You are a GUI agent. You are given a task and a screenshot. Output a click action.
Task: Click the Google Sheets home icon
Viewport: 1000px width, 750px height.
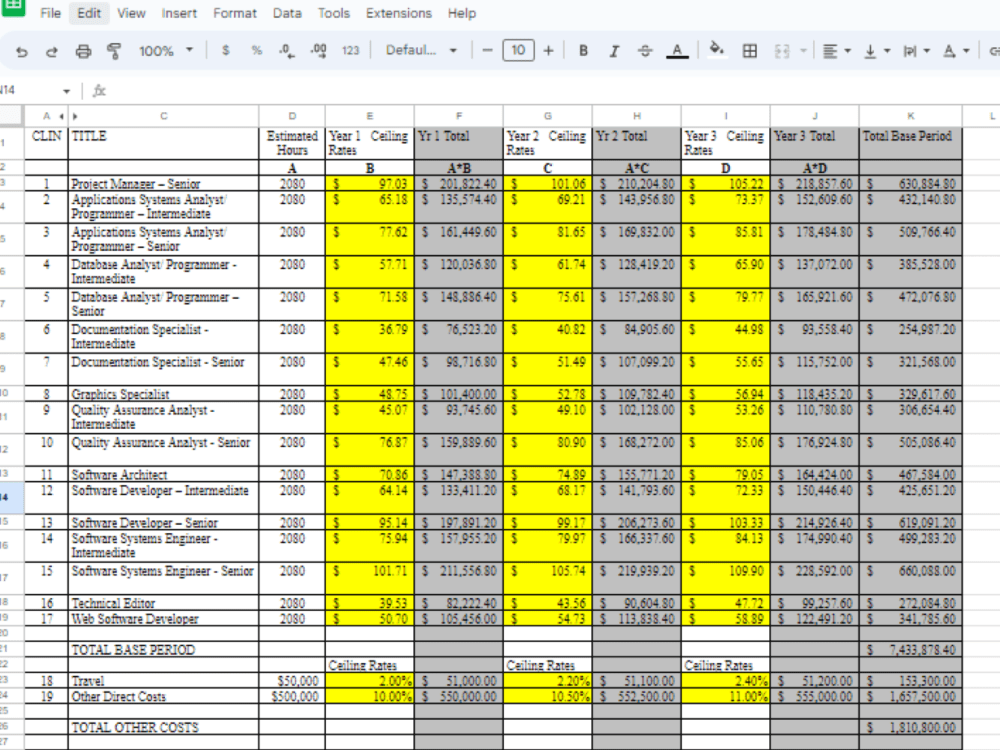click(x=13, y=6)
